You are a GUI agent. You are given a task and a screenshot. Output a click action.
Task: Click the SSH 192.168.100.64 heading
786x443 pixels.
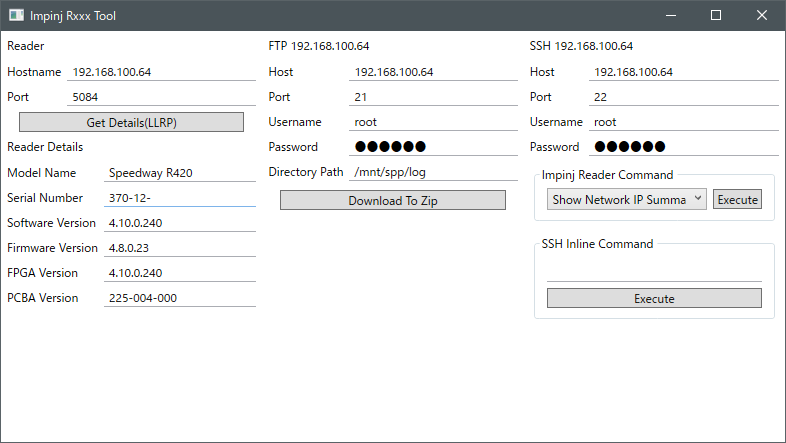click(581, 46)
